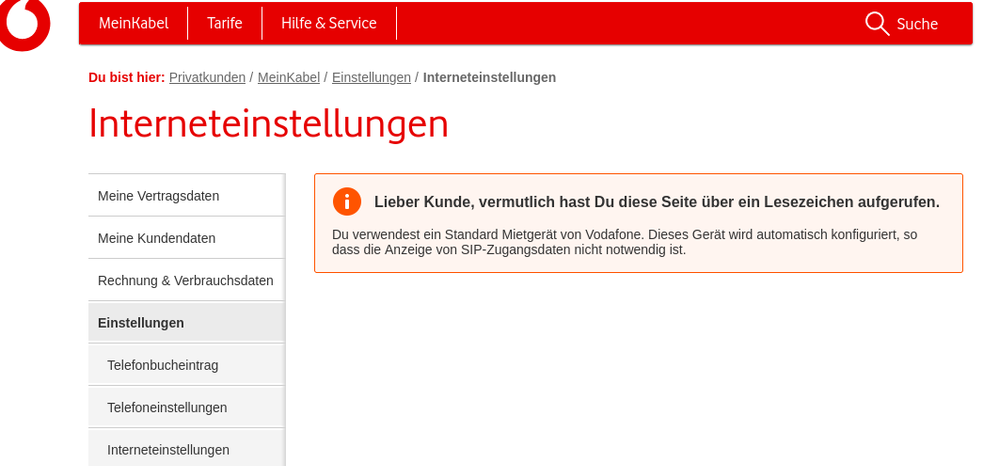Open Telefoneinstellungen sub-item
The width and height of the screenshot is (999, 466).
pos(186,407)
